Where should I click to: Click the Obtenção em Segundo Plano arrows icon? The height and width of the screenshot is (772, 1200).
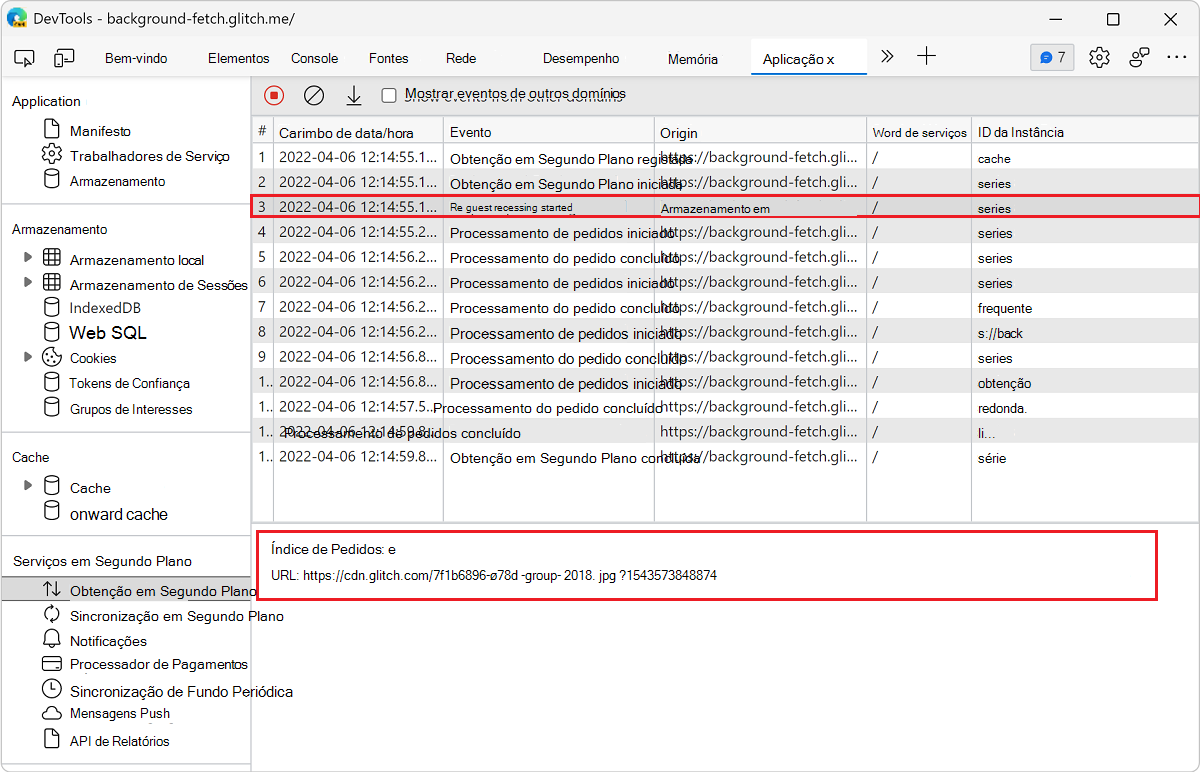tap(52, 590)
